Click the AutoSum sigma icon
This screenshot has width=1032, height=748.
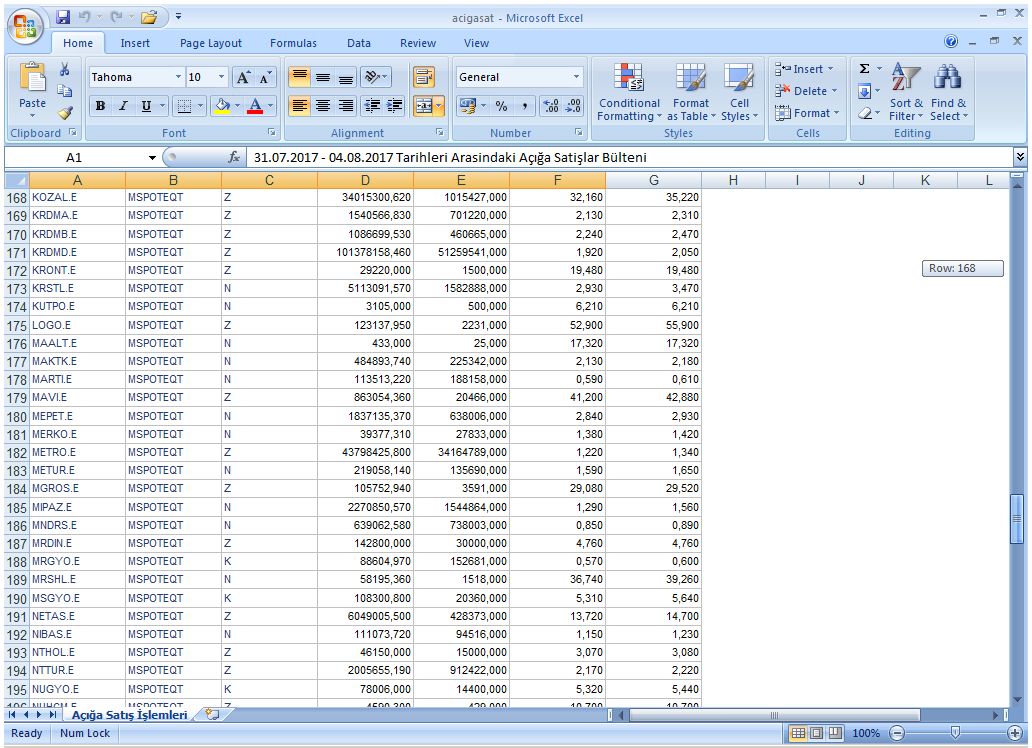pos(865,68)
